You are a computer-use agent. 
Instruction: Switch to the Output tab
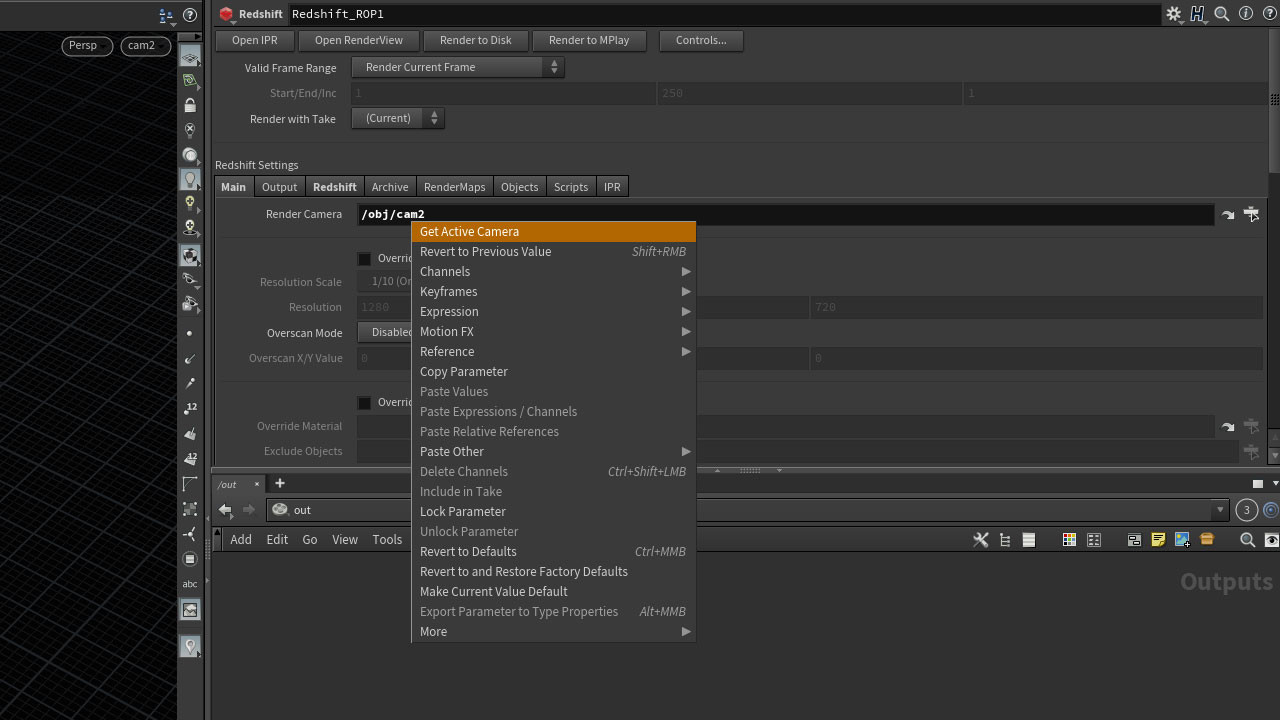click(279, 186)
